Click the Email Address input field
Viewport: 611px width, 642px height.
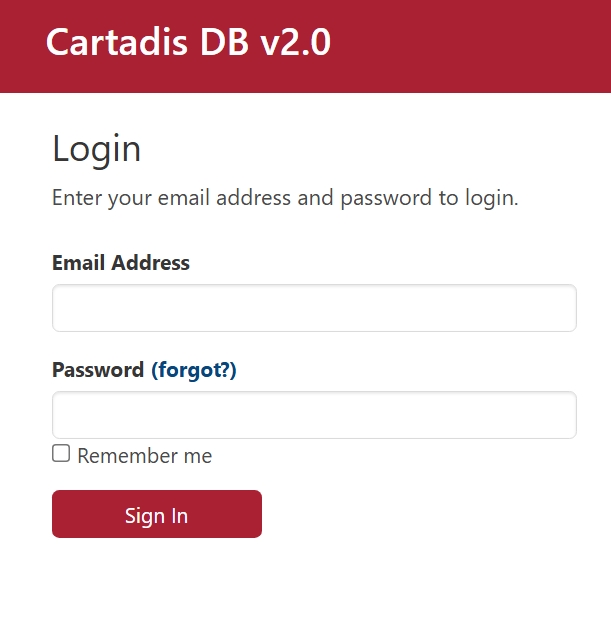point(314,308)
